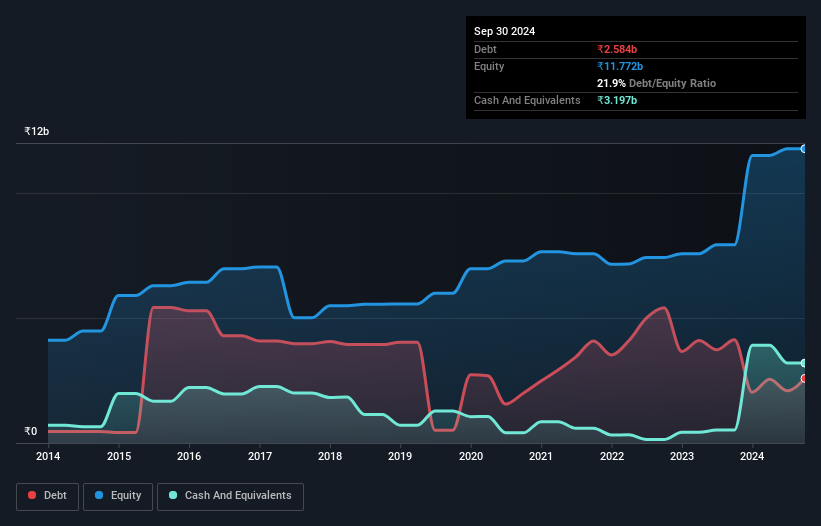The image size is (821, 526).
Task: Click the 2017 x-axis label
Action: (260, 456)
